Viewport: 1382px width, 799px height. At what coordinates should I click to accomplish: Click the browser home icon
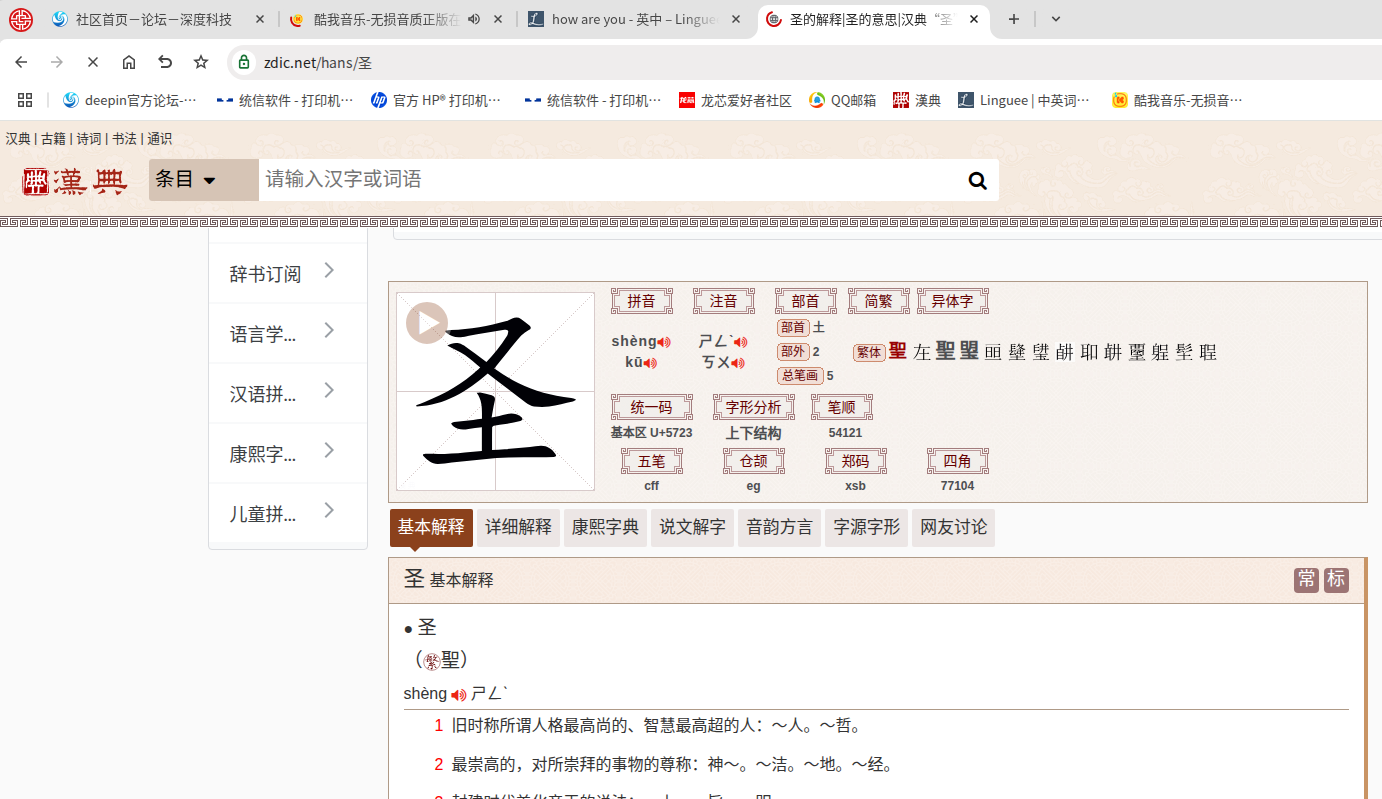(x=128, y=61)
